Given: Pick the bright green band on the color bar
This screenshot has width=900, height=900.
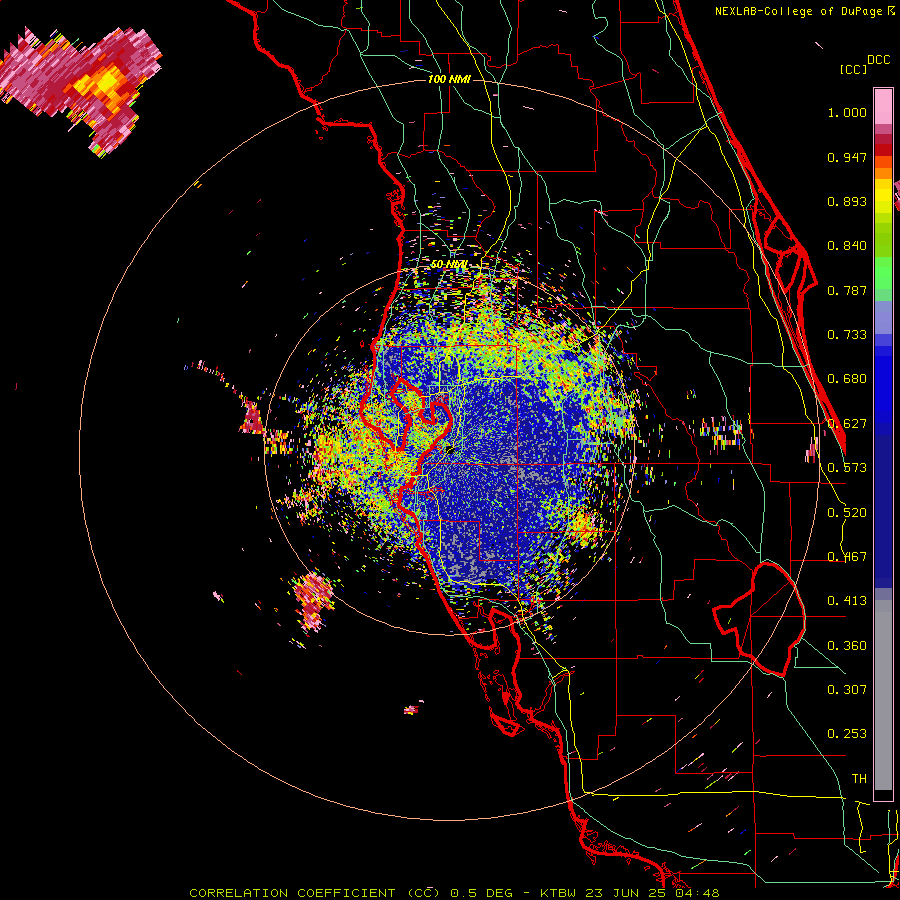Looking at the screenshot, I should tap(883, 273).
